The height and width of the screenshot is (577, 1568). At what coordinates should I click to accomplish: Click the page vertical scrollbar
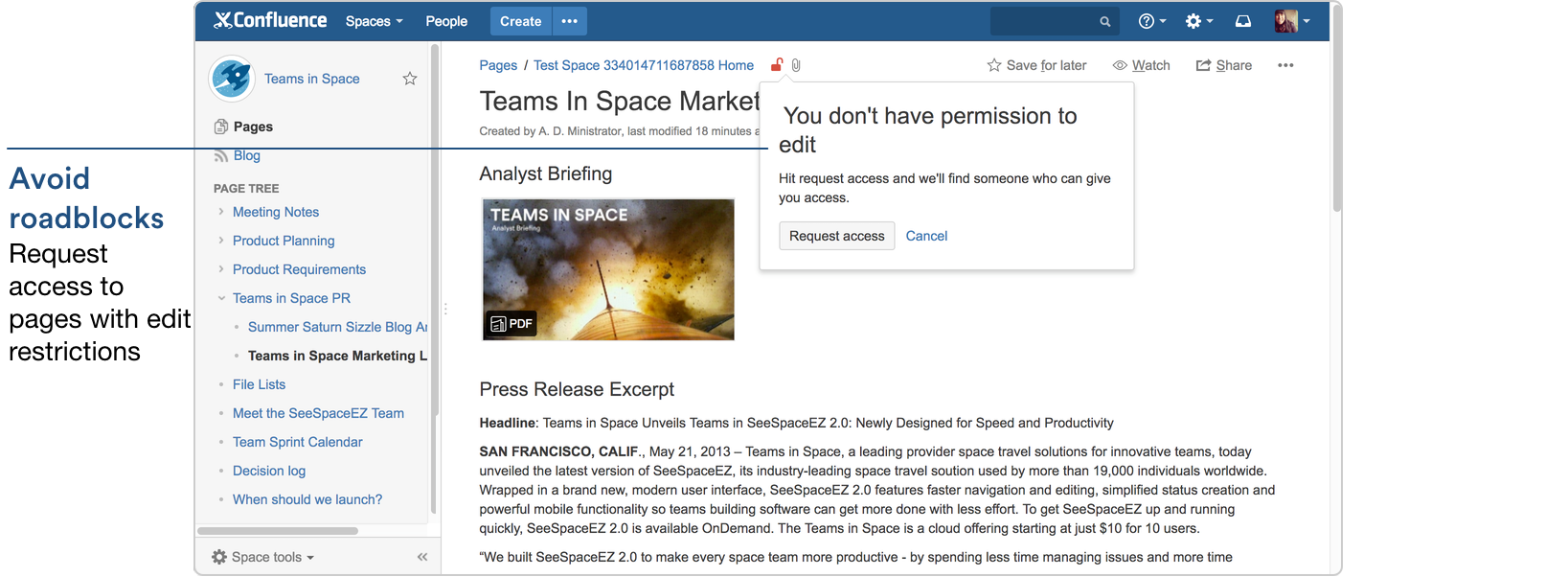pos(1336,107)
